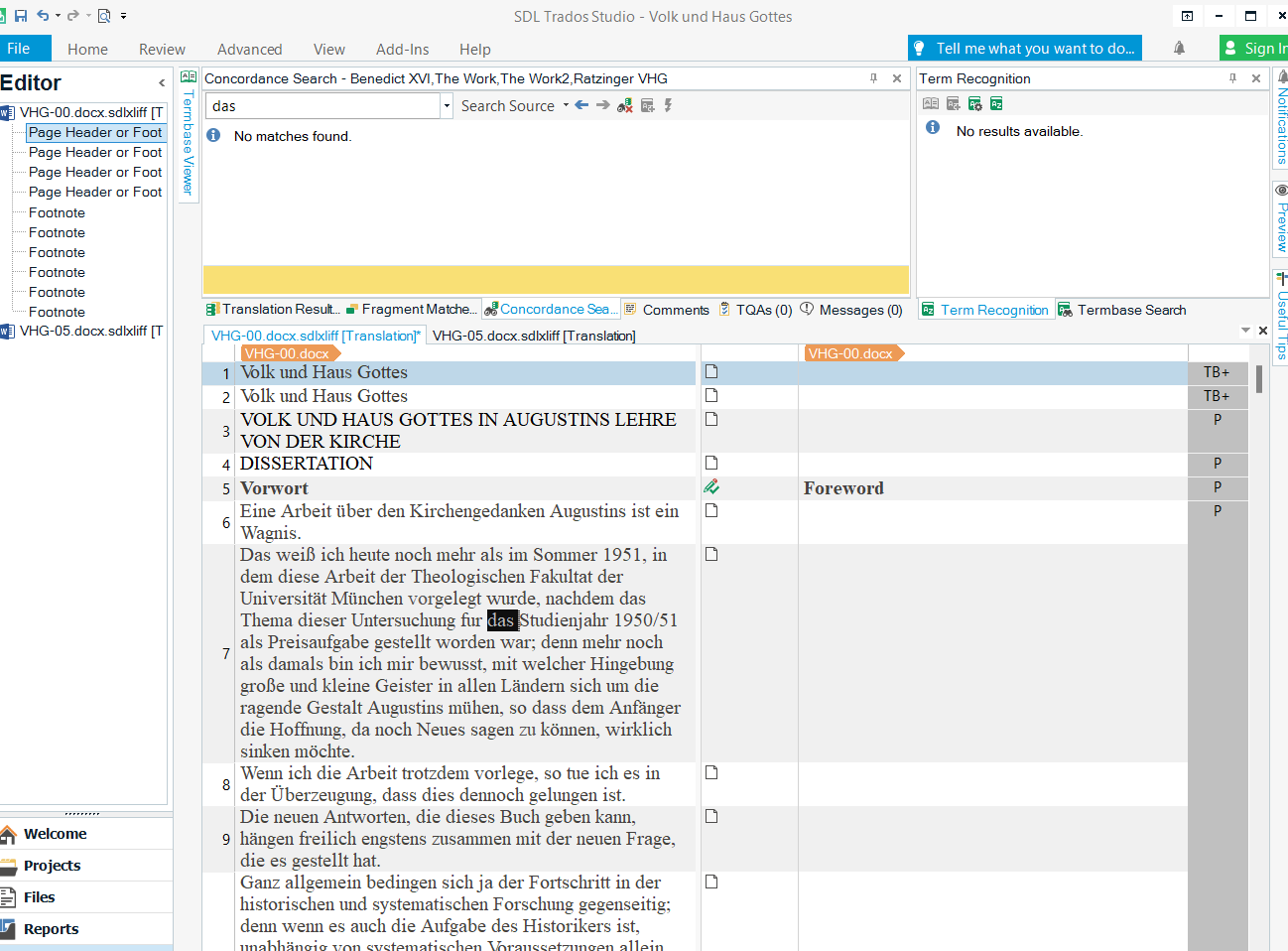
Task: Open the Advanced ribbon tab
Action: coord(250,49)
